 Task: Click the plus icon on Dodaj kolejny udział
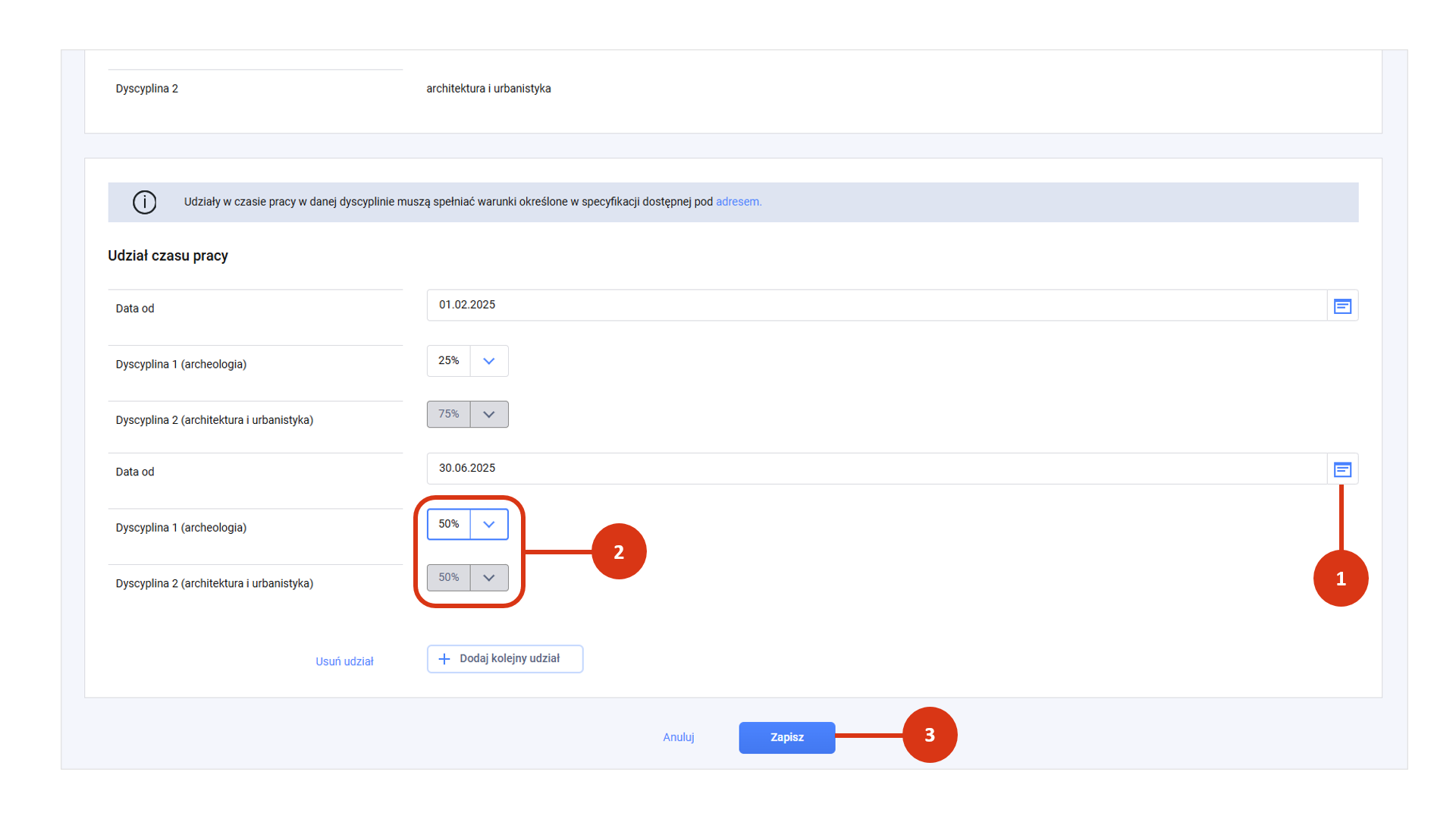[x=444, y=659]
